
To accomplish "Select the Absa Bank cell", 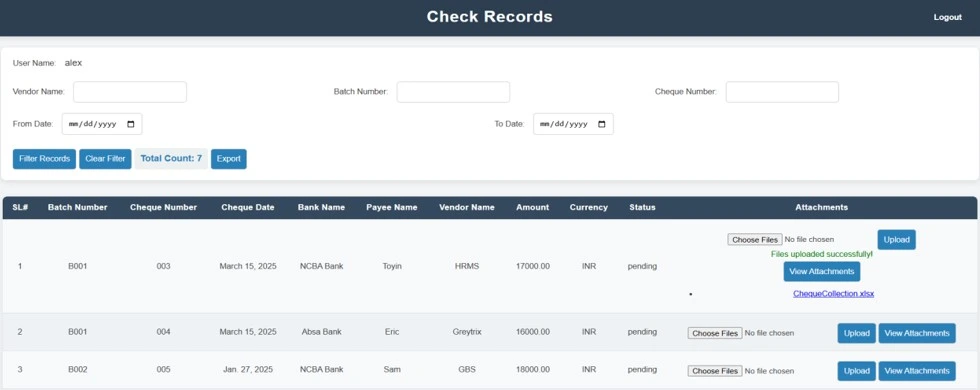I will [x=321, y=332].
